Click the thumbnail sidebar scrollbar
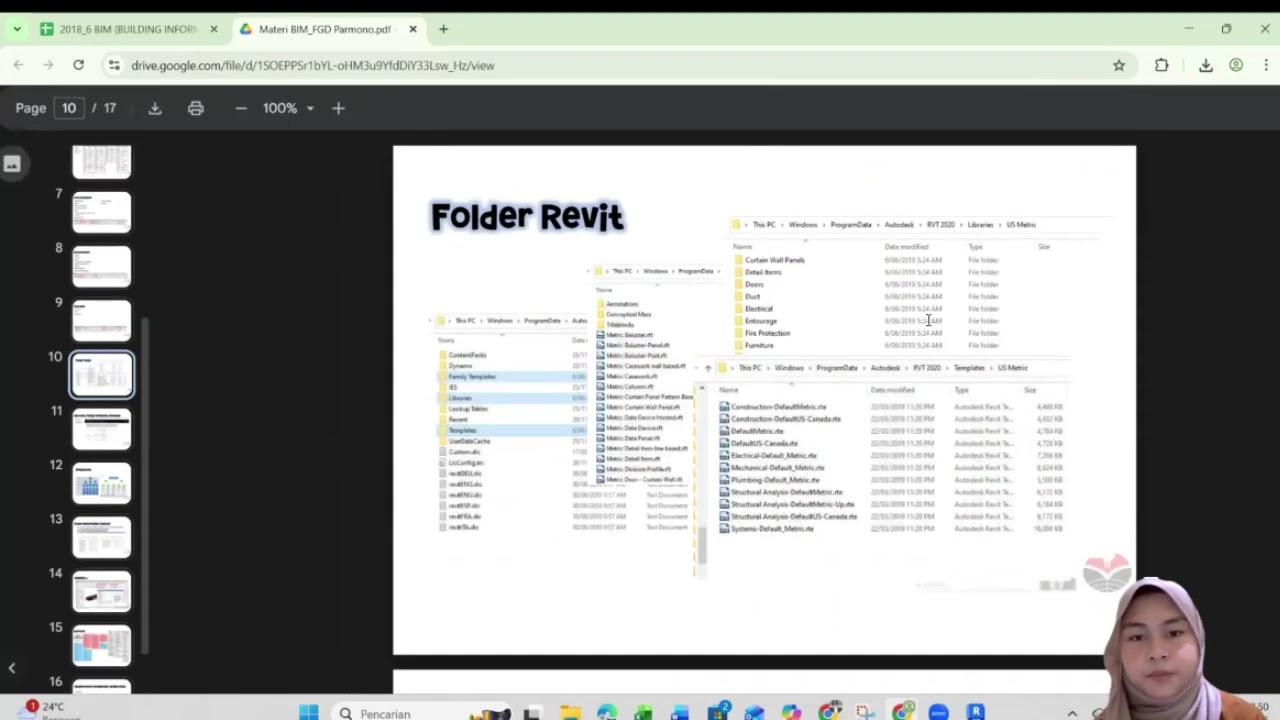1280x720 pixels. (x=145, y=485)
